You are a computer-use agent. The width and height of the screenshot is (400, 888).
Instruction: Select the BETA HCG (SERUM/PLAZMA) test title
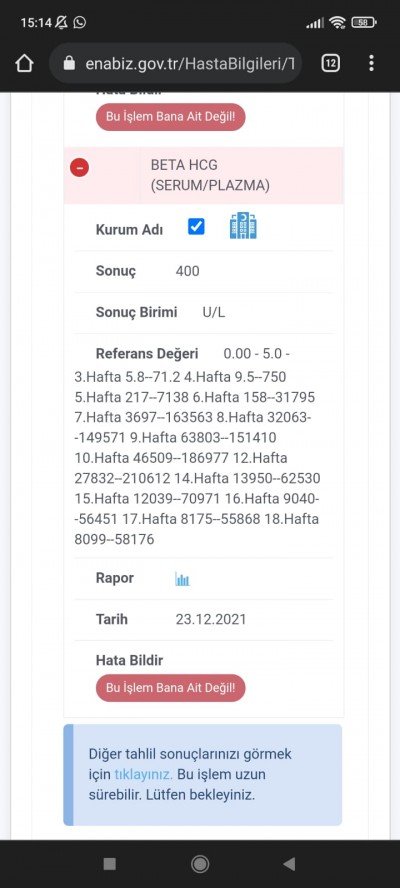[210, 175]
